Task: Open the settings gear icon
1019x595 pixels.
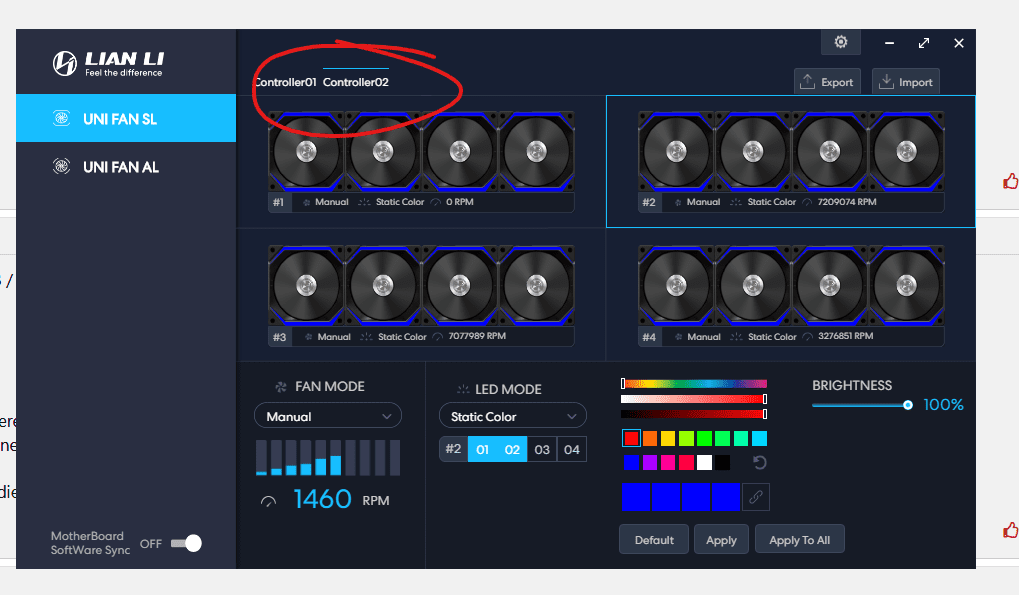Action: click(840, 42)
